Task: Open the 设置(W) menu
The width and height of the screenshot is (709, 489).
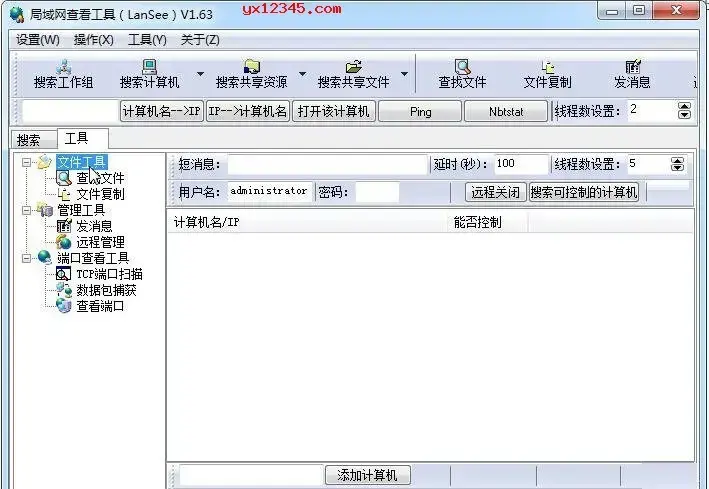Action: click(x=38, y=40)
